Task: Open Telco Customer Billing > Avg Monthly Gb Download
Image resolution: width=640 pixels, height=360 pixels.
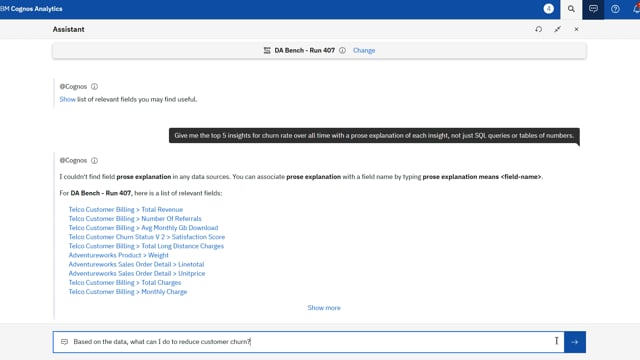Action: [x=143, y=228]
